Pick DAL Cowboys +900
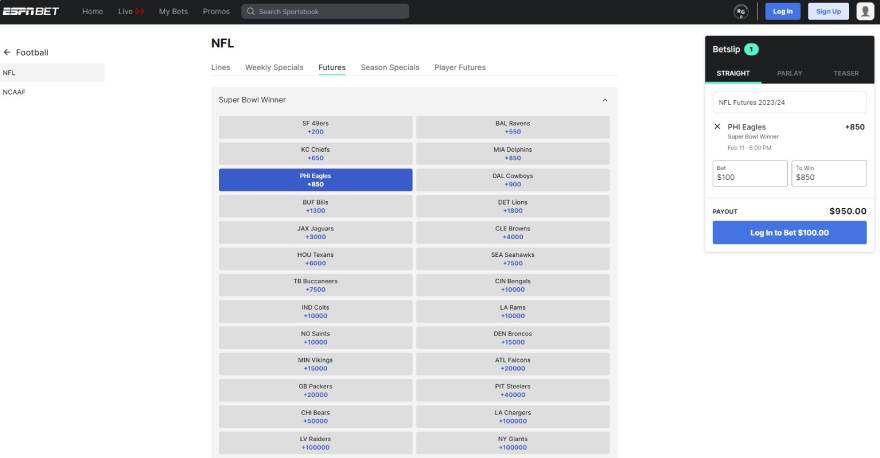The image size is (880, 458). (512, 180)
